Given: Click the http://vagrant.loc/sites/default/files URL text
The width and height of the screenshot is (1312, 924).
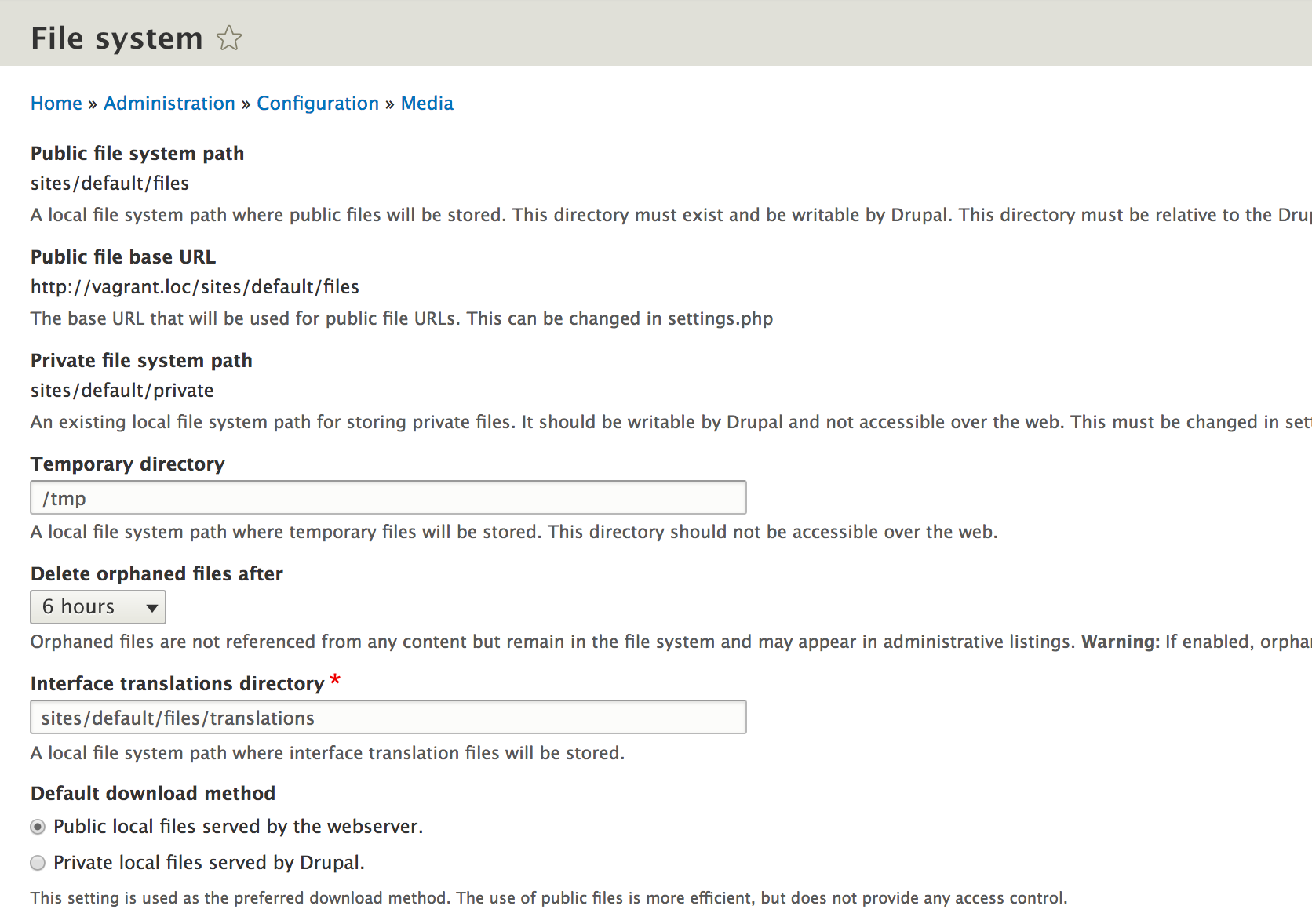Looking at the screenshot, I should point(195,287).
